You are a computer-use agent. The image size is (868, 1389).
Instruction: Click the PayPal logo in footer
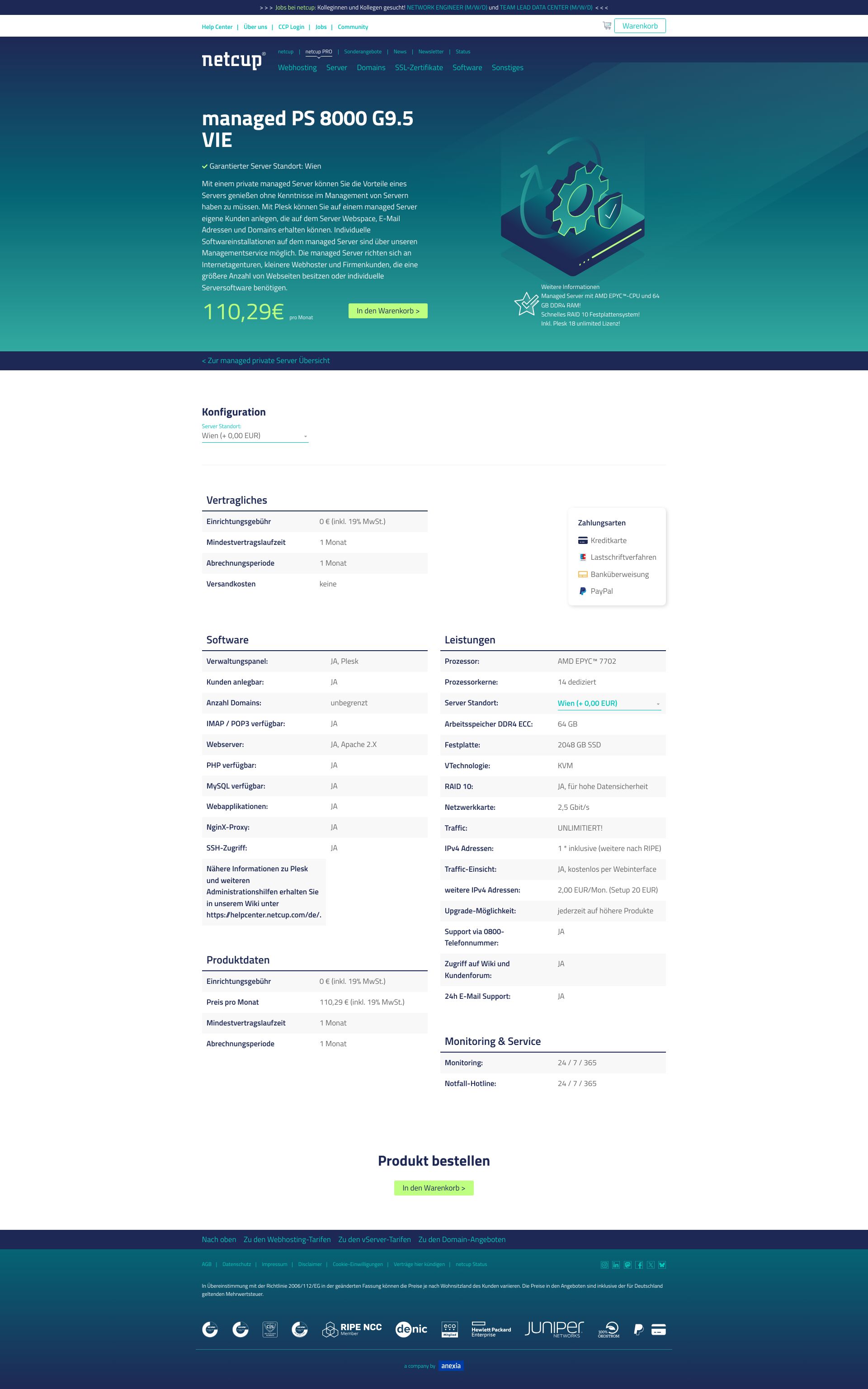tap(638, 1329)
